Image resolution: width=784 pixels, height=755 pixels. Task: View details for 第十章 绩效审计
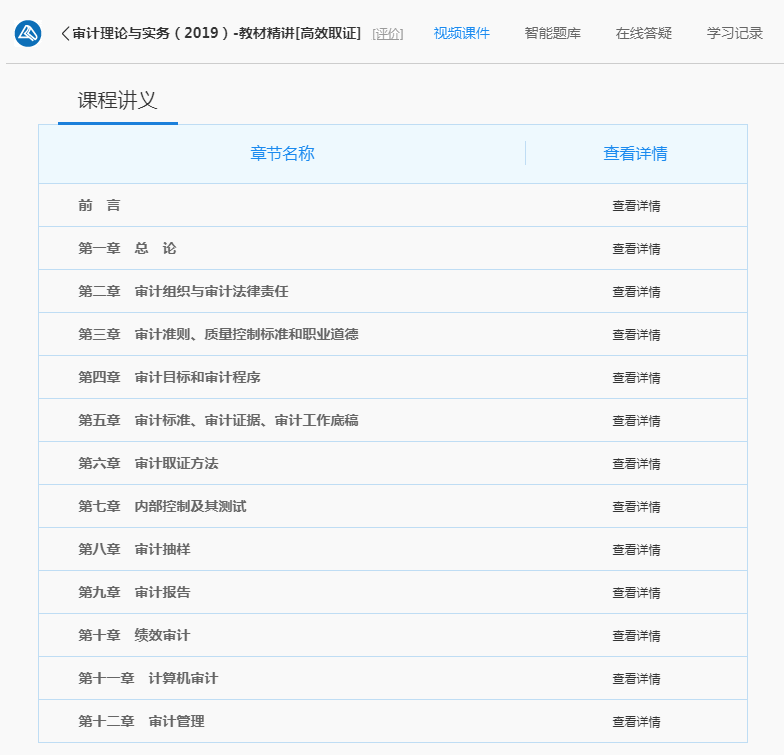click(636, 636)
